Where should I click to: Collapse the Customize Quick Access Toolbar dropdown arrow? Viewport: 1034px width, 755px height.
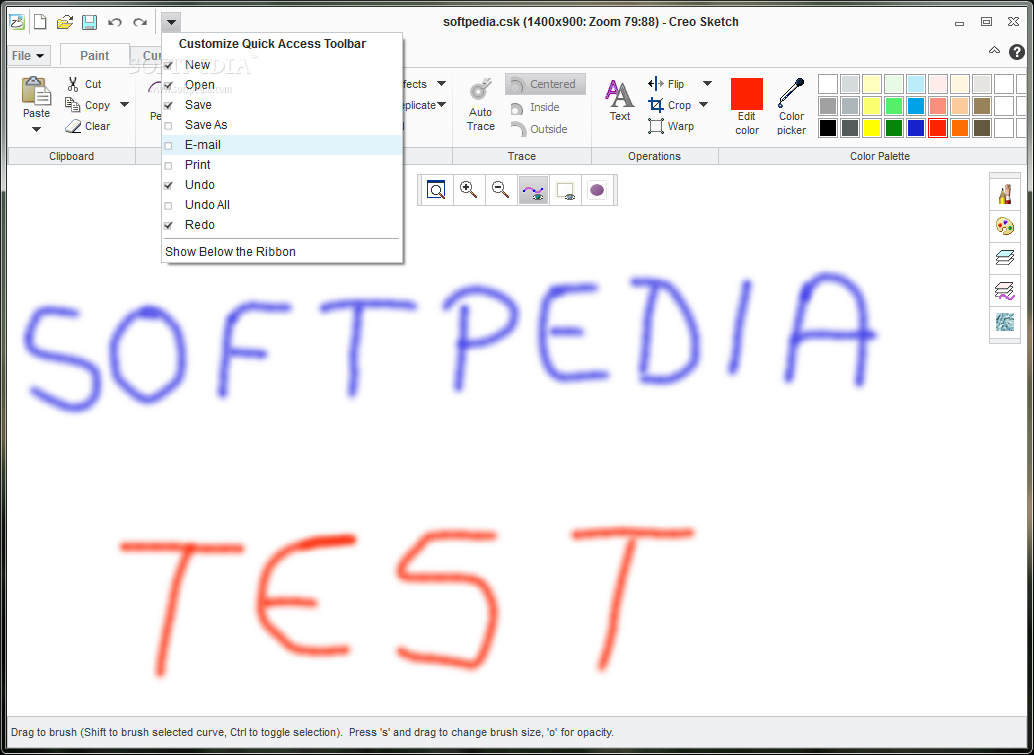click(171, 22)
